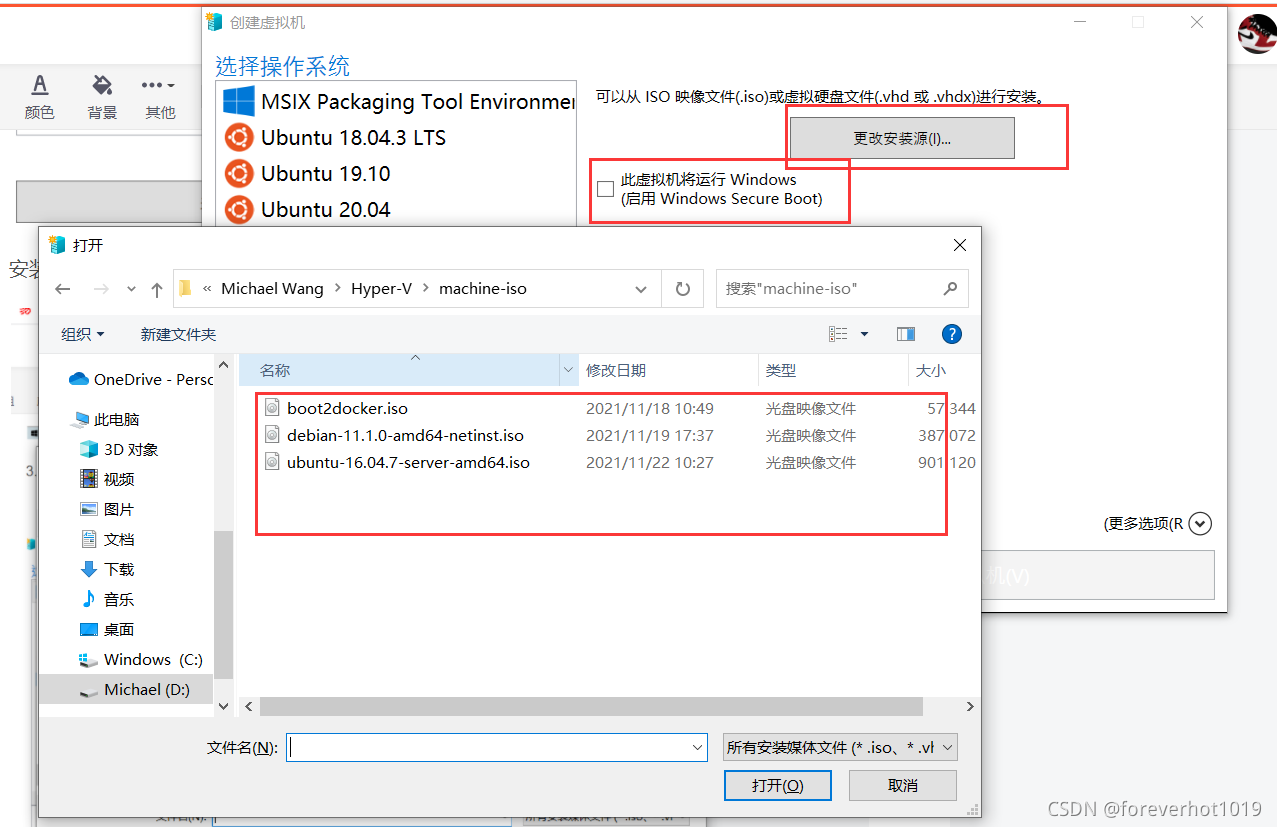
Task: Select debian-11.1.0-amd64-netinst.iso file
Action: pyautogui.click(x=405, y=435)
